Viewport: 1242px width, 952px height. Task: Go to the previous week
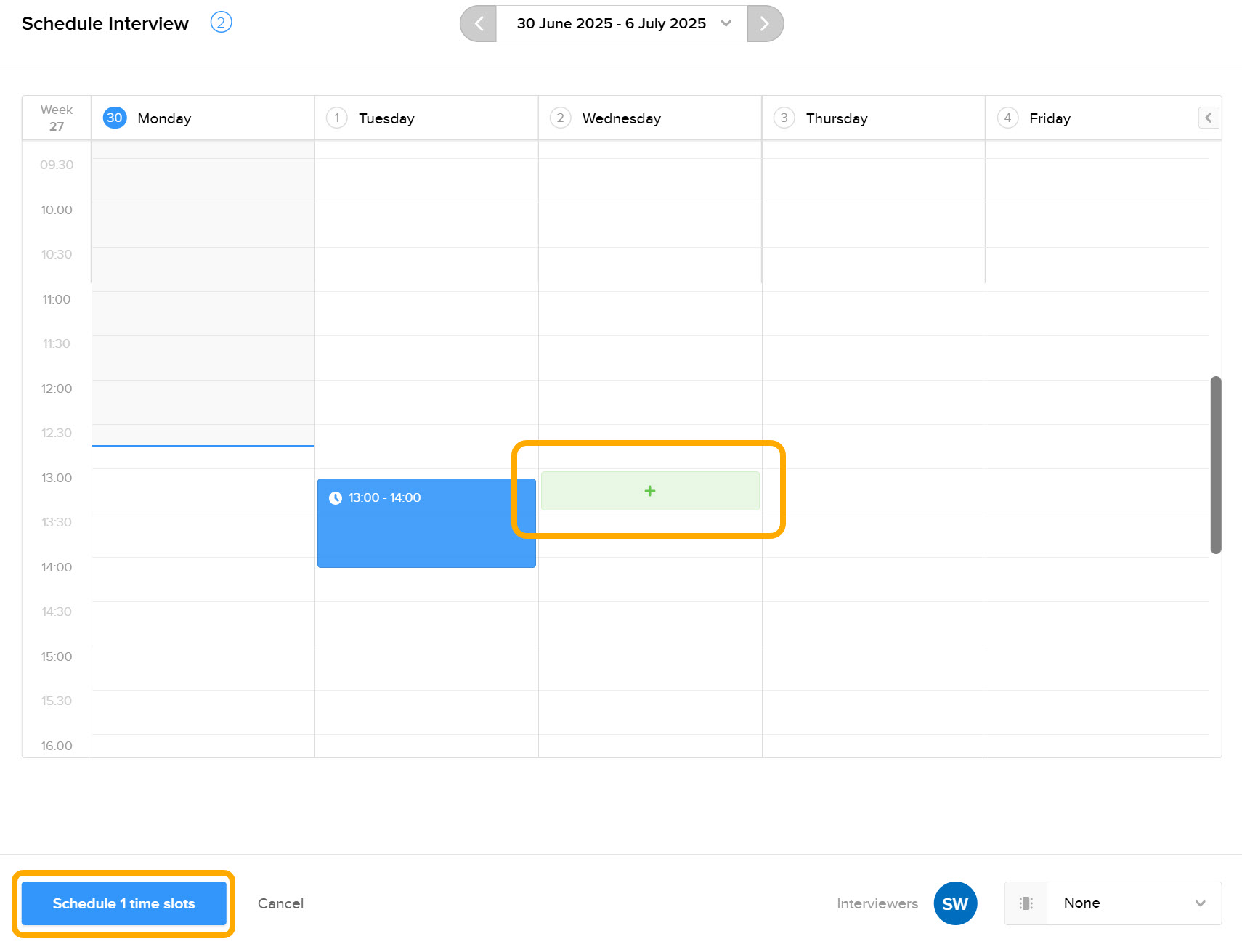(x=479, y=24)
